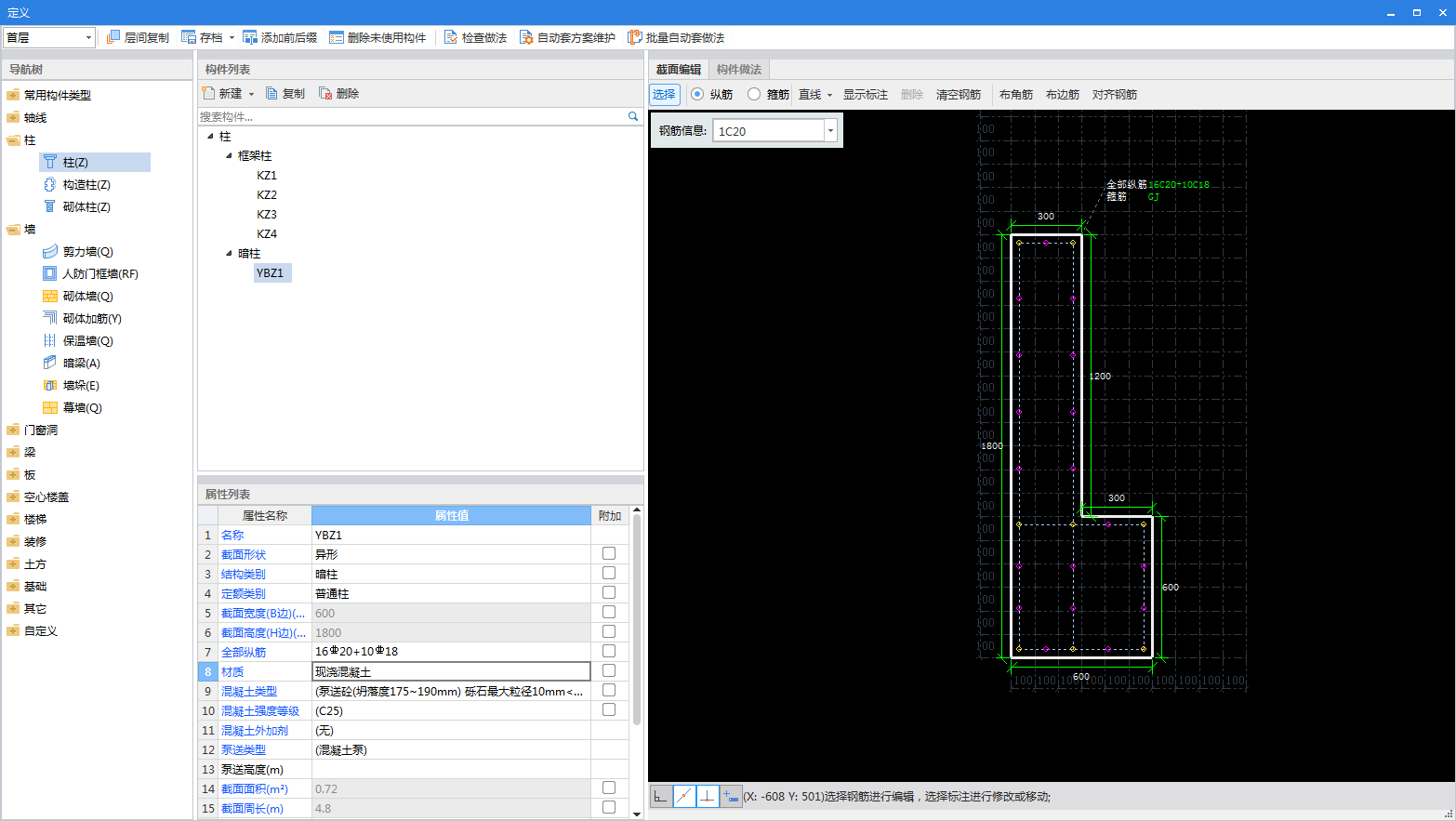Viewport: 1456px width, 821px height.
Task: Open the 新建 dropdown arrow
Action: point(251,94)
